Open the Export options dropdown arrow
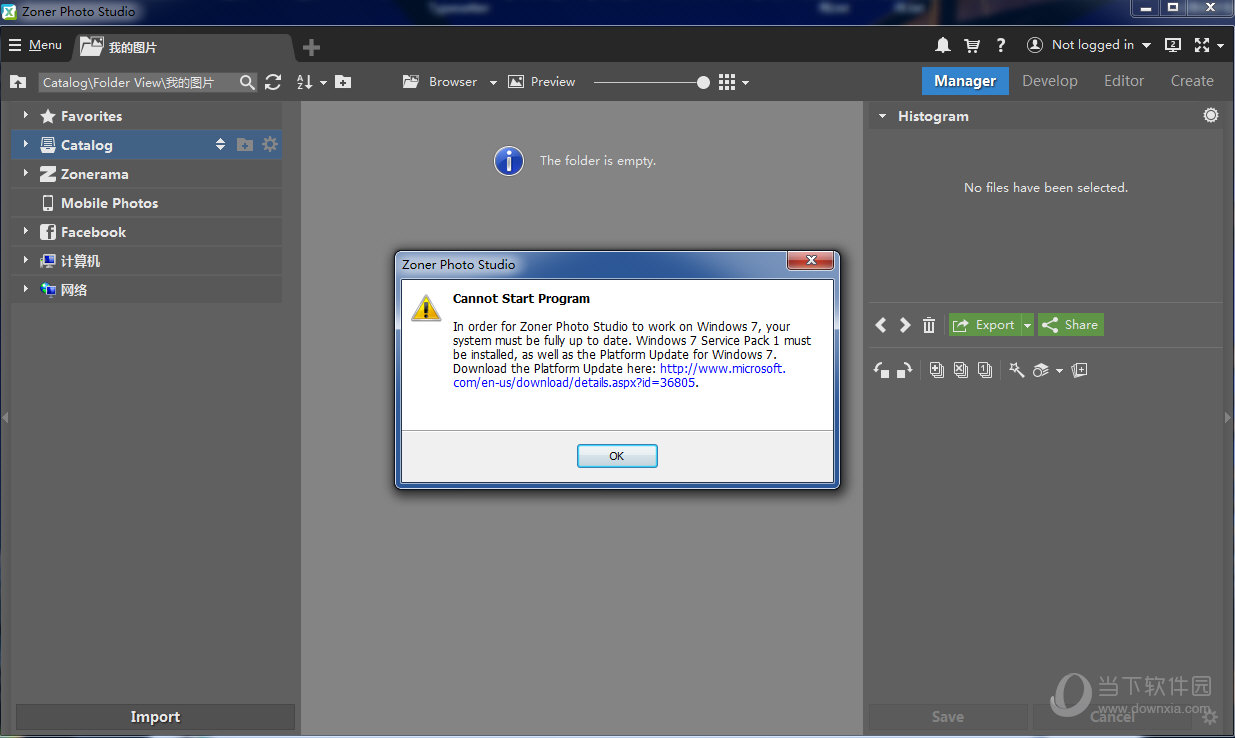The image size is (1235, 738). pyautogui.click(x=1026, y=325)
